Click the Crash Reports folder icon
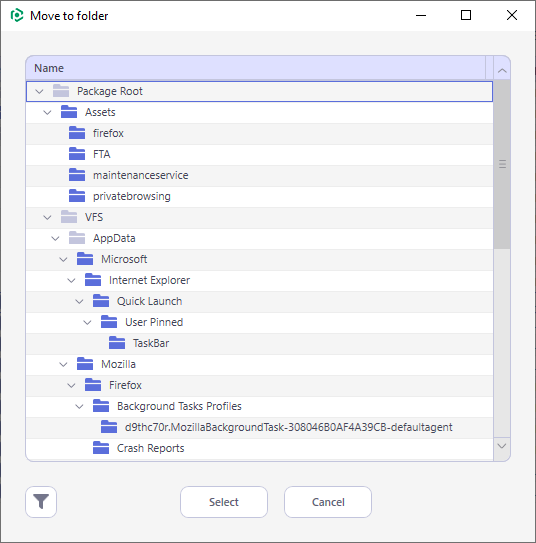The width and height of the screenshot is (536, 543). (101, 448)
